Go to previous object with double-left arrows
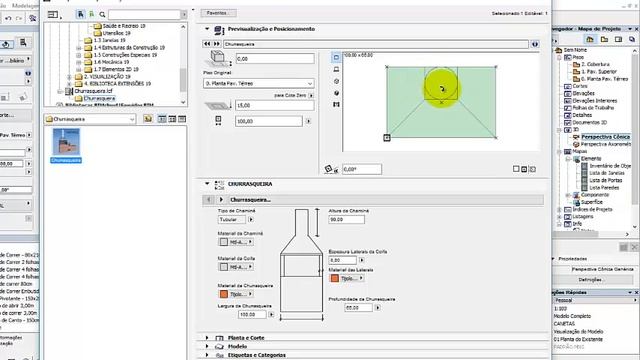This screenshot has width=640, height=360. click(x=207, y=44)
